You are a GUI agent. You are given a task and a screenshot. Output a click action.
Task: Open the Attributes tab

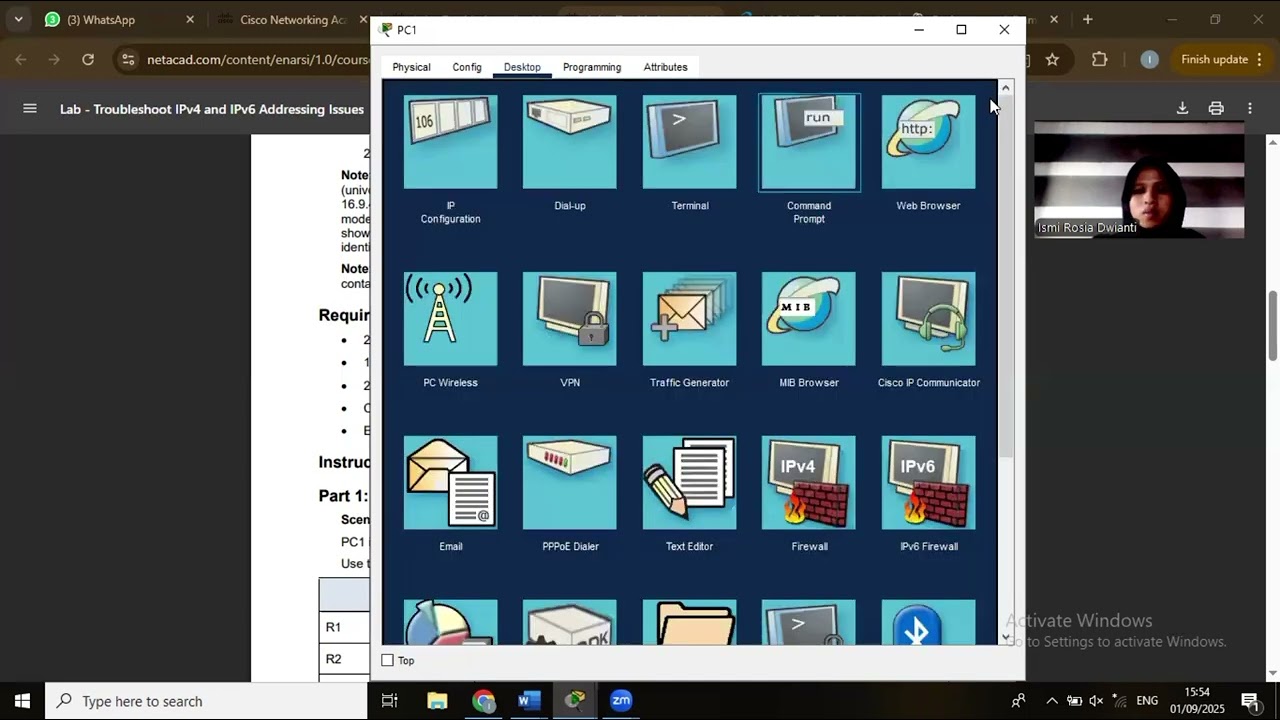[x=665, y=67]
